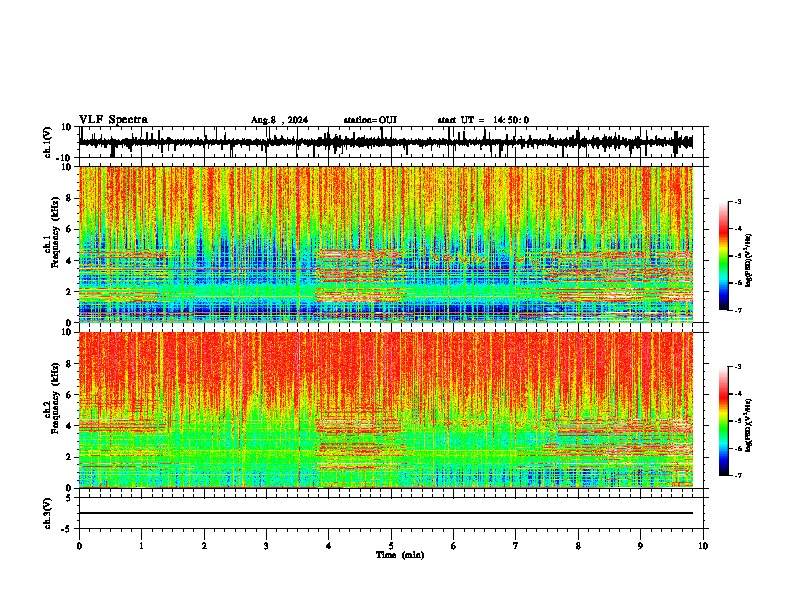Click the time axis end label "10"
Viewport: 792px width, 612px height.
(703, 546)
